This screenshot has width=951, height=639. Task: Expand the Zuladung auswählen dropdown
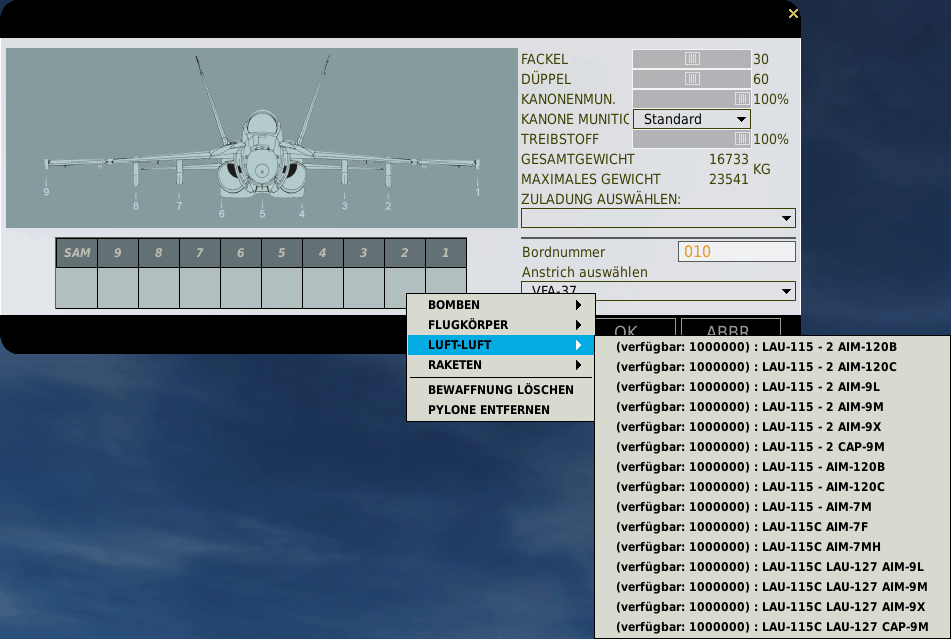point(658,218)
